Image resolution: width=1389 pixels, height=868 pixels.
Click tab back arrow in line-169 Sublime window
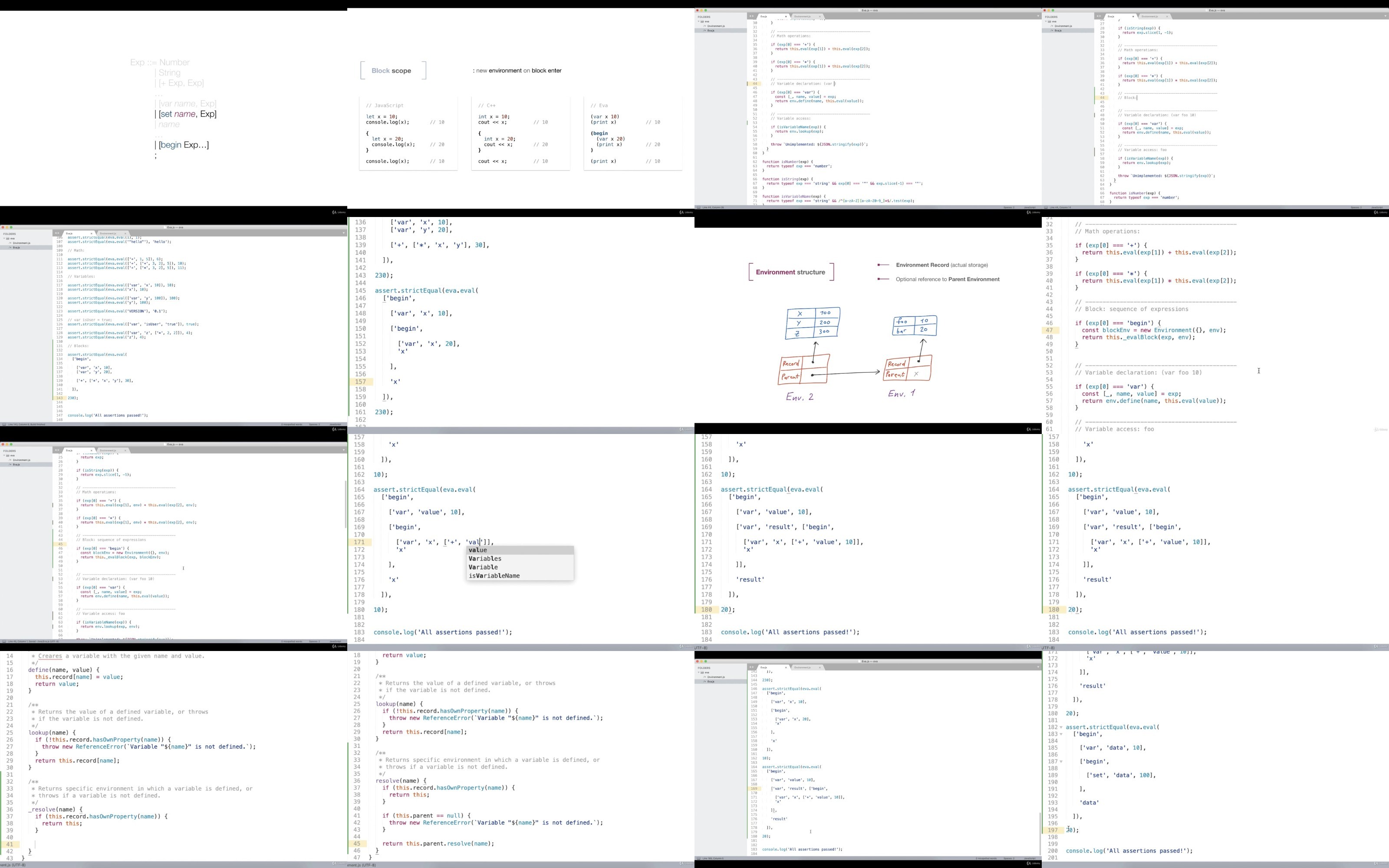click(750, 667)
